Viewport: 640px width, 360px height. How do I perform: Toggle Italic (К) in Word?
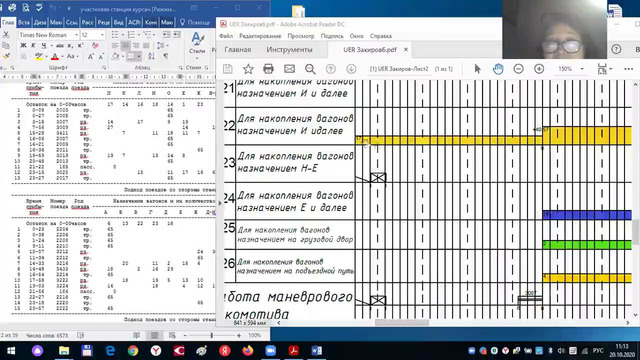tap(33, 45)
